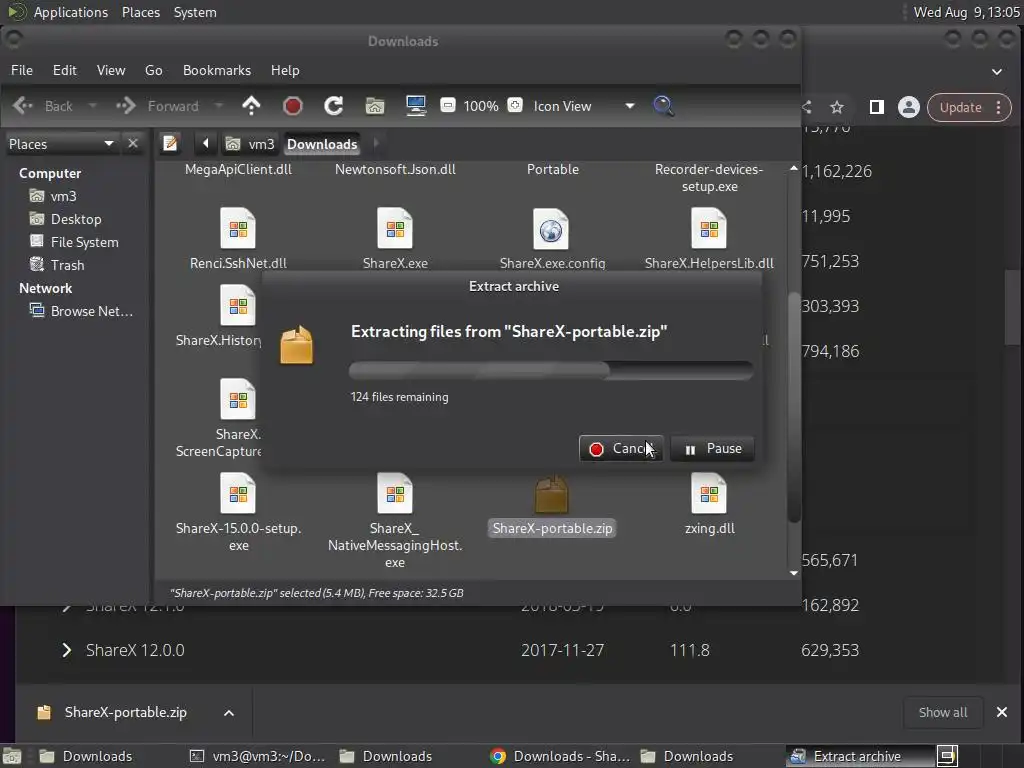Image resolution: width=1024 pixels, height=768 pixels.
Task: Select the ShareX.exe.config file icon
Action: point(551,229)
